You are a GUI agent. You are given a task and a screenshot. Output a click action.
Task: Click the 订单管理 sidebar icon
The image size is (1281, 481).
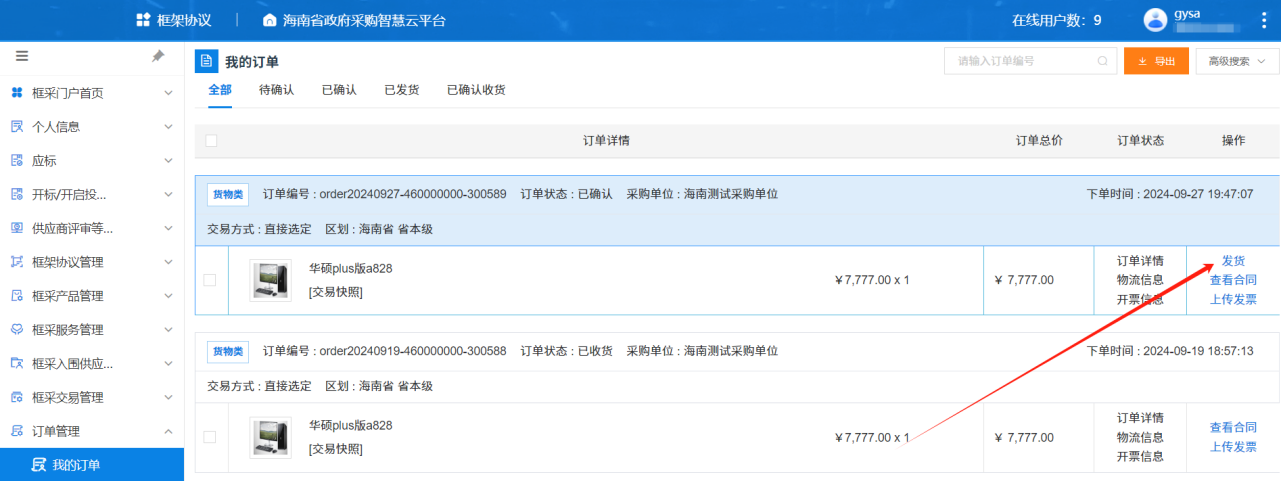16,431
